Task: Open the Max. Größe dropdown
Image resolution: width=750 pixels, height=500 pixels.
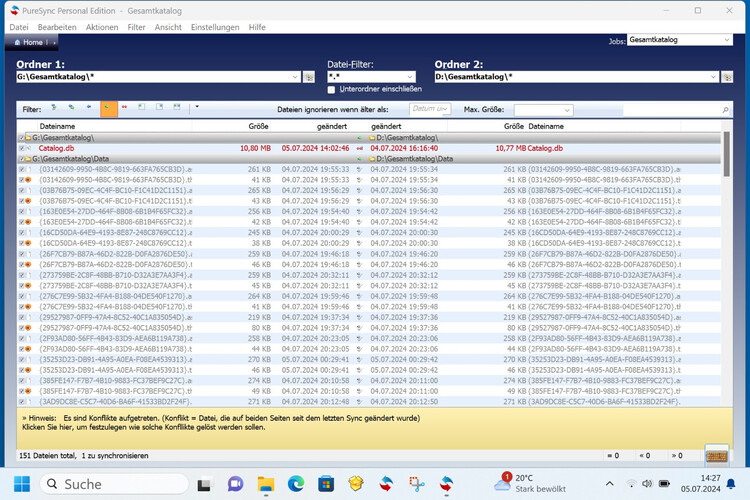Action: coord(567,110)
